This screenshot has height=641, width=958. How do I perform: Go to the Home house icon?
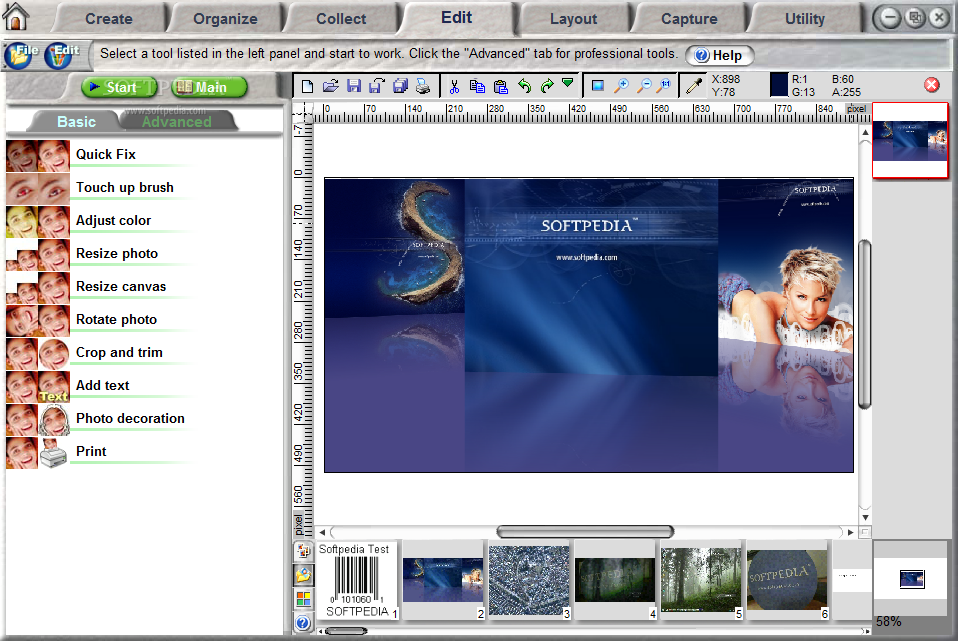(x=16, y=16)
